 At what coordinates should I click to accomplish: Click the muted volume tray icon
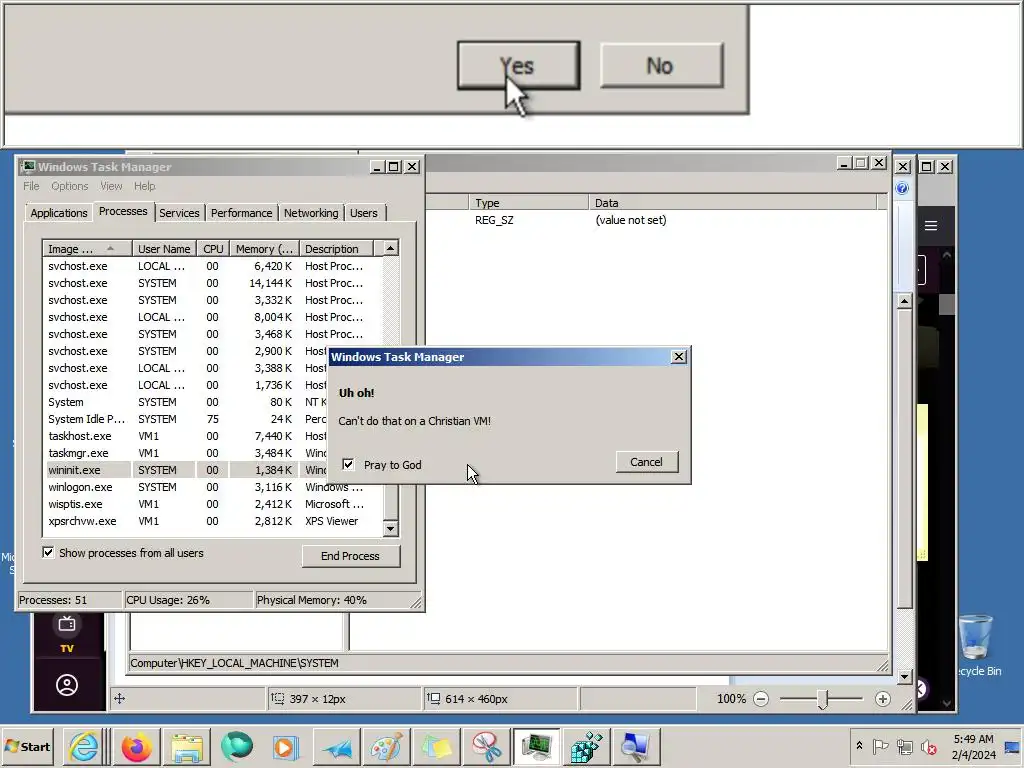pos(928,746)
